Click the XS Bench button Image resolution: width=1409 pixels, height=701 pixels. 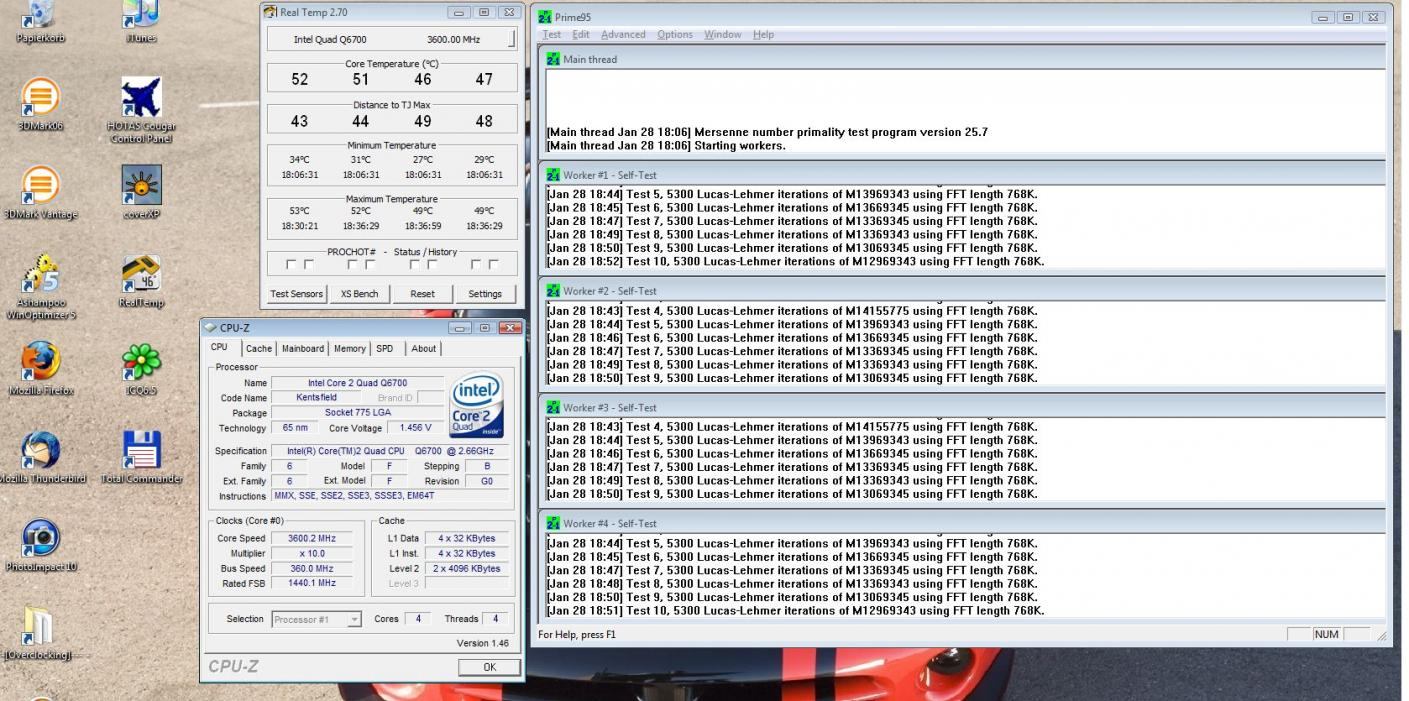pos(359,294)
